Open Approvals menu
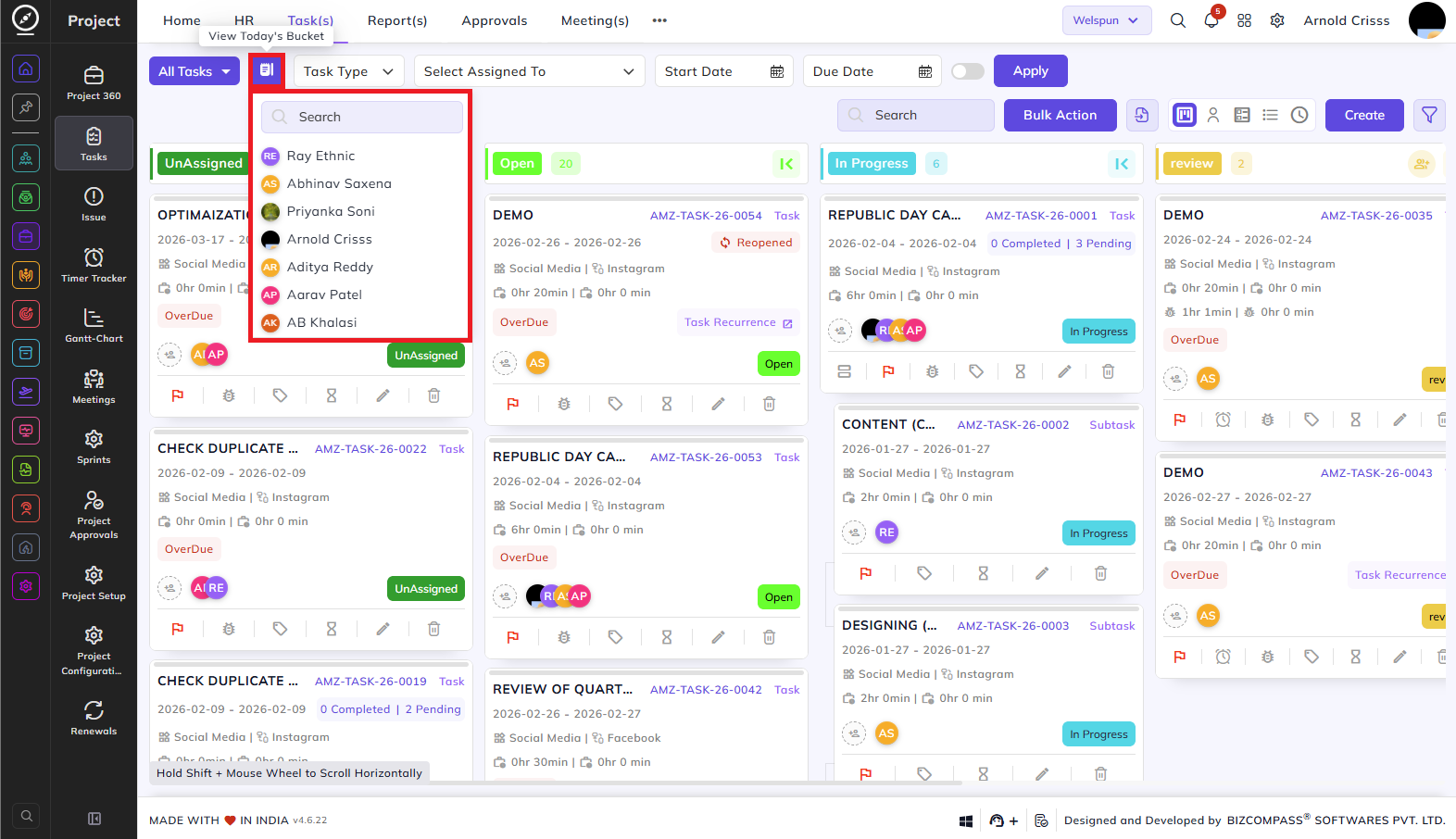 (x=495, y=20)
